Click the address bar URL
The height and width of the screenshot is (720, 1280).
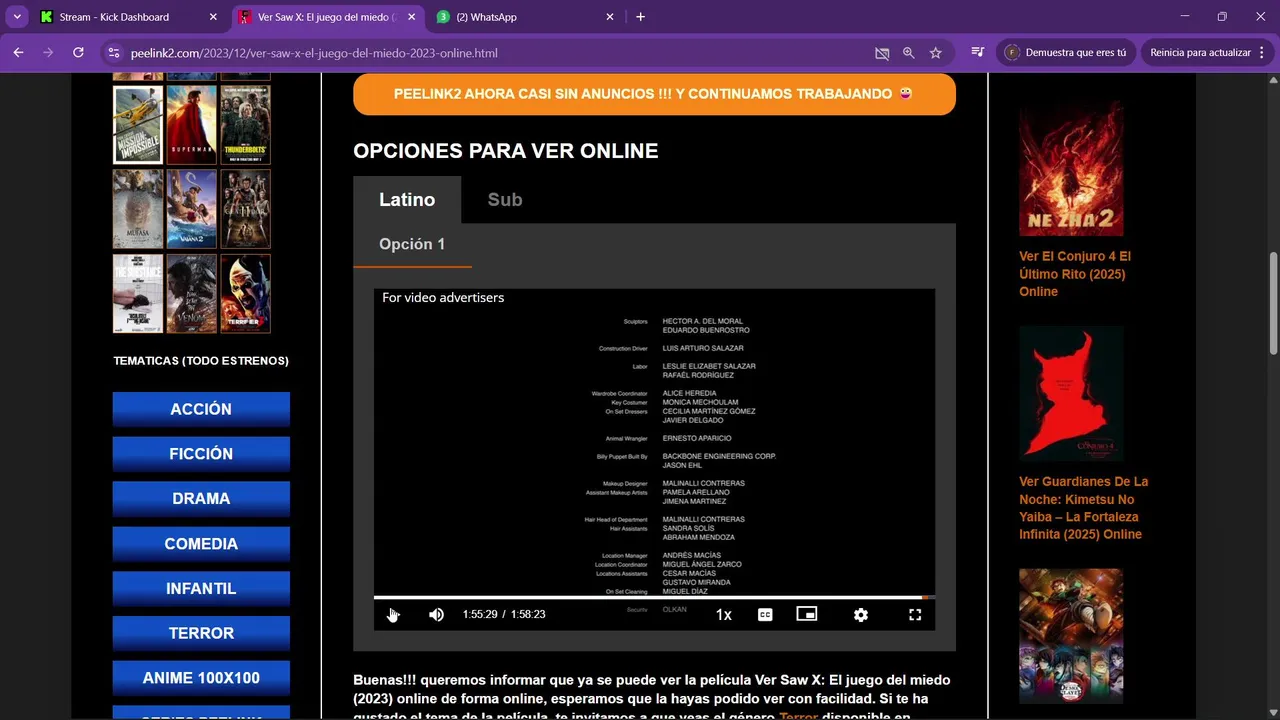[313, 53]
